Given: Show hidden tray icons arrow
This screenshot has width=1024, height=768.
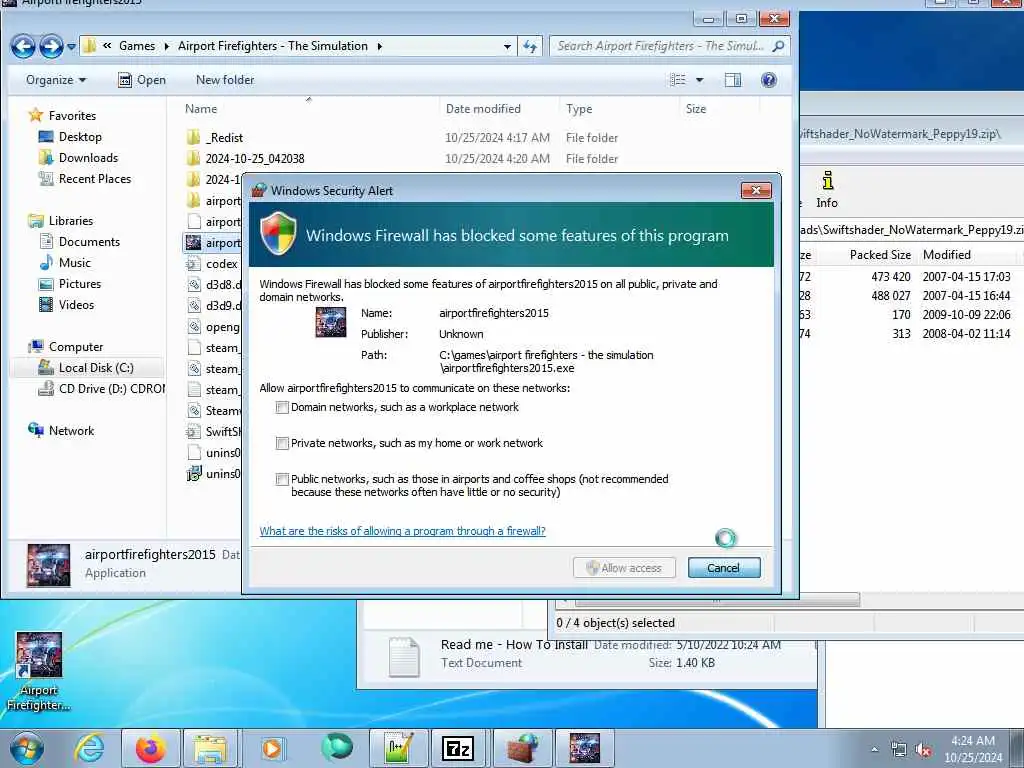Looking at the screenshot, I should click(x=874, y=749).
